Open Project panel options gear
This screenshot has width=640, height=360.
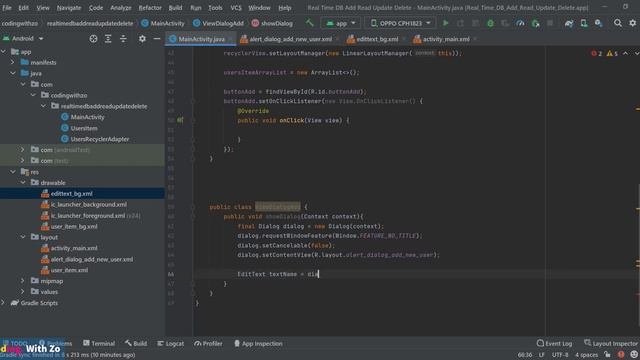tap(142, 38)
